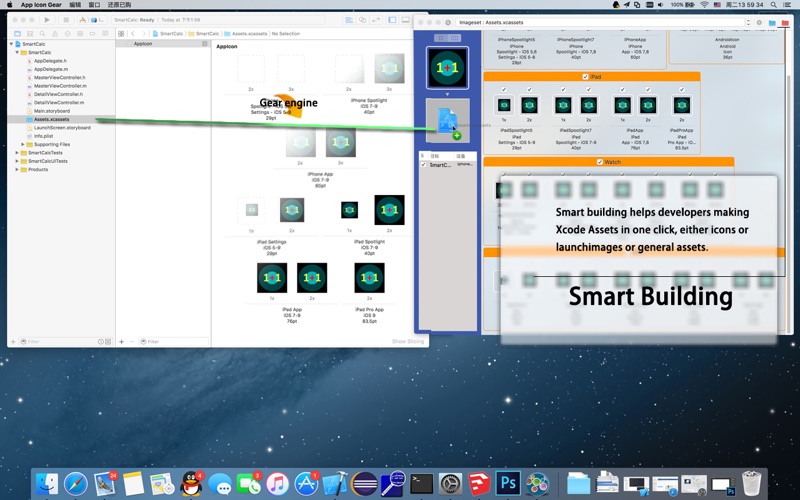Expand the Supporting Files folder
This screenshot has width=800, height=500.
[x=22, y=144]
